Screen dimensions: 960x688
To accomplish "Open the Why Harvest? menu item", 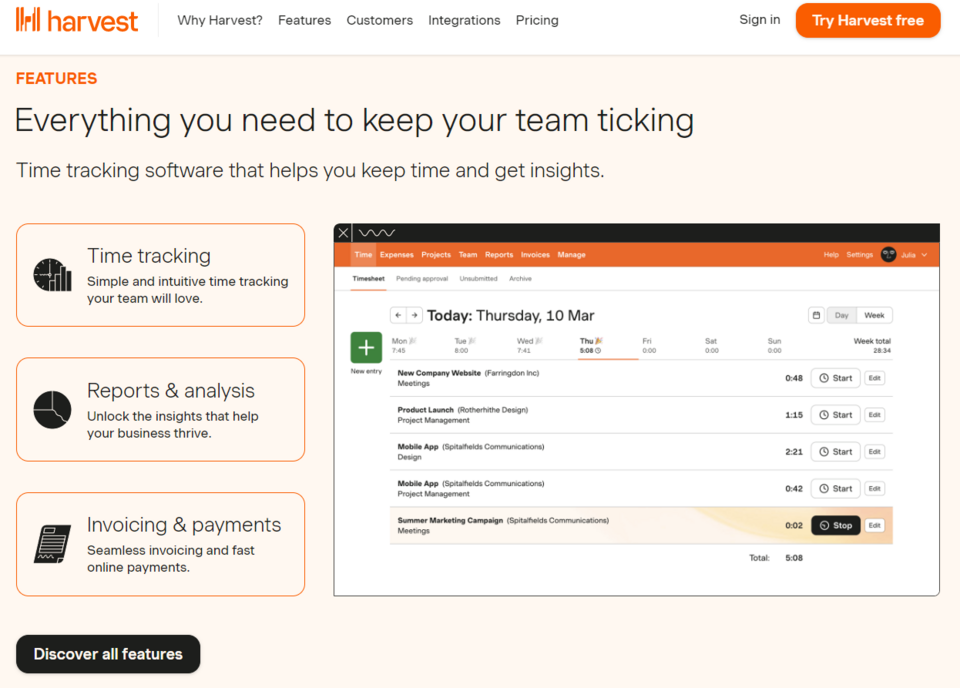I will tap(220, 20).
